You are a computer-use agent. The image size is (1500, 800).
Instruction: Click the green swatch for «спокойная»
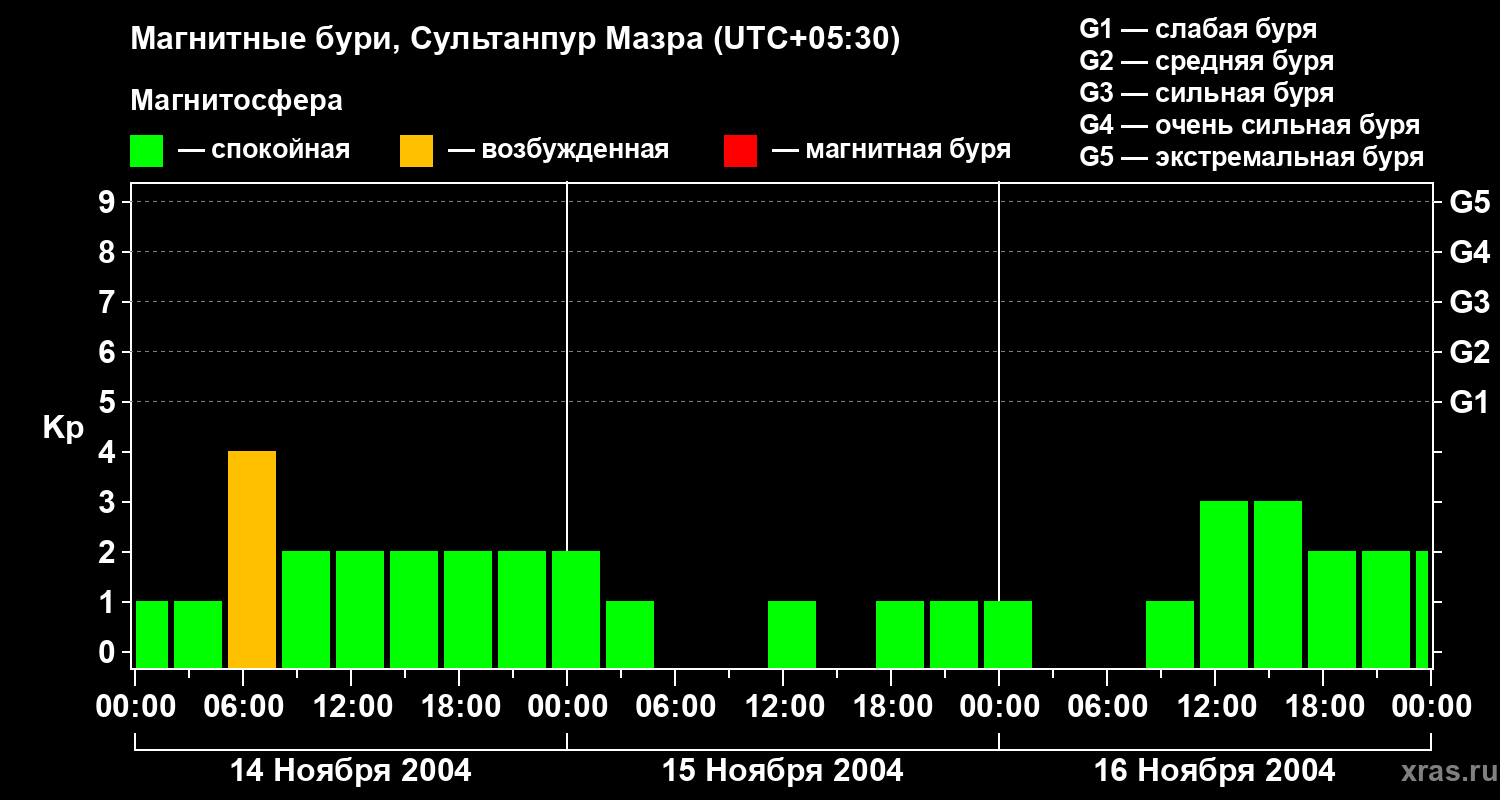click(x=147, y=150)
